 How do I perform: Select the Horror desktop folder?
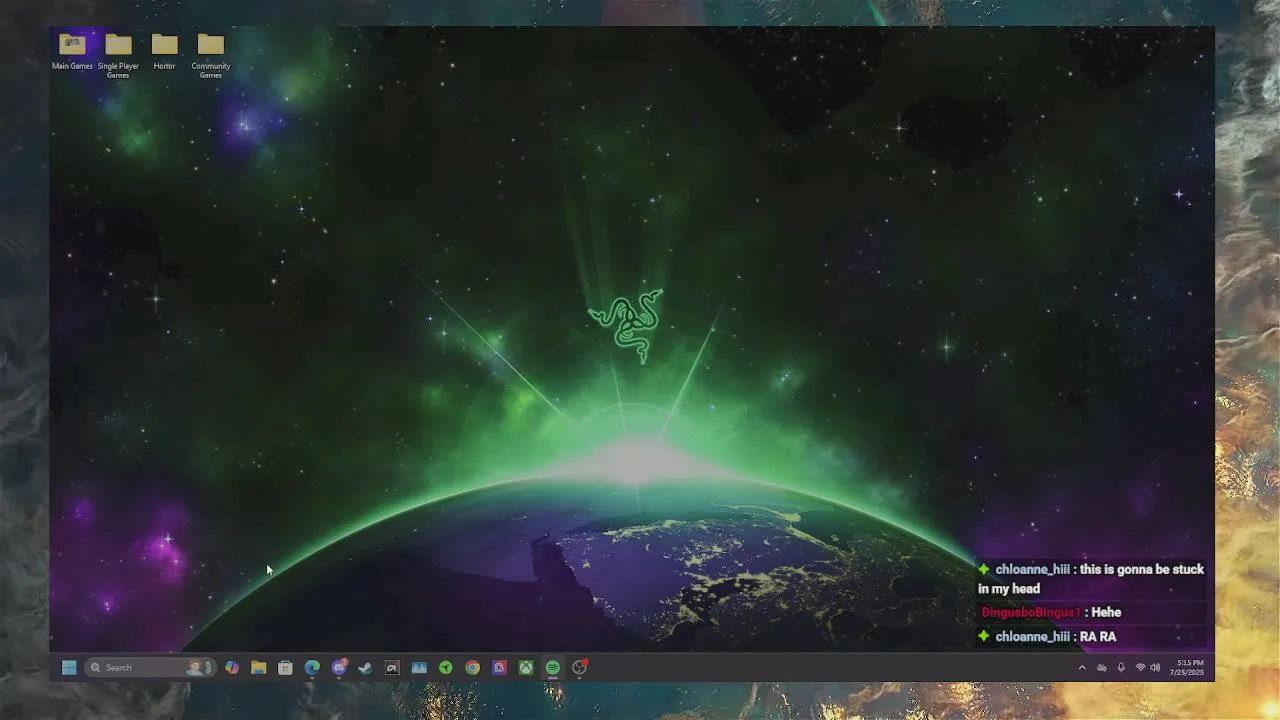click(164, 53)
